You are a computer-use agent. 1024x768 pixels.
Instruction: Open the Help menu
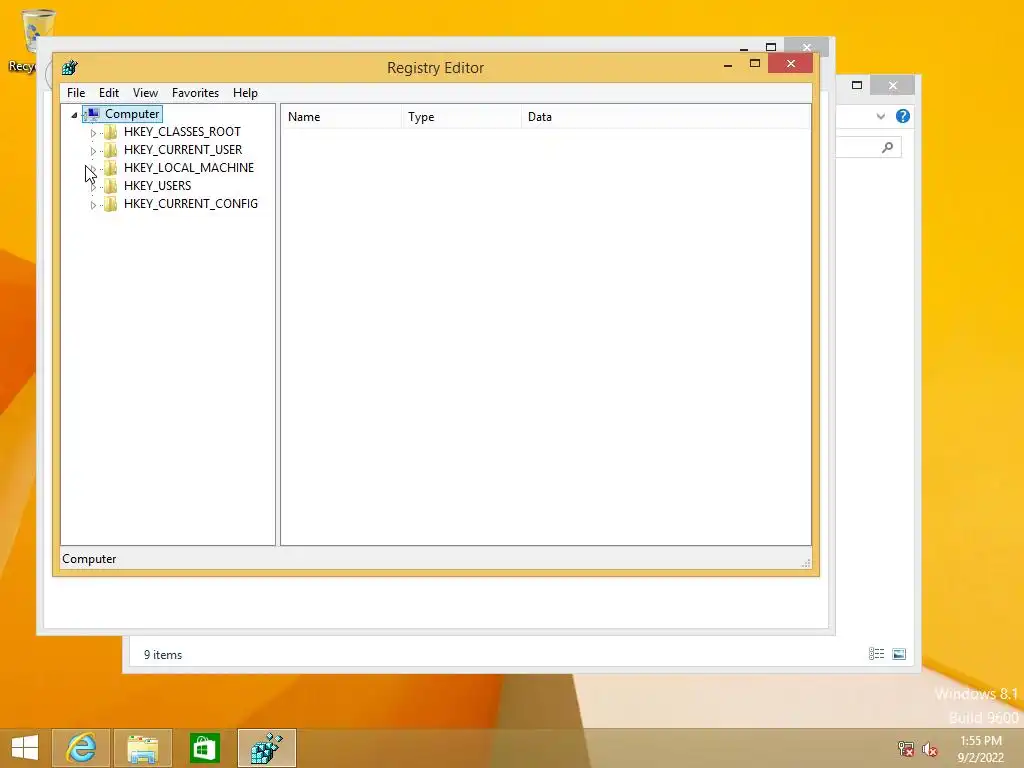[x=245, y=93]
